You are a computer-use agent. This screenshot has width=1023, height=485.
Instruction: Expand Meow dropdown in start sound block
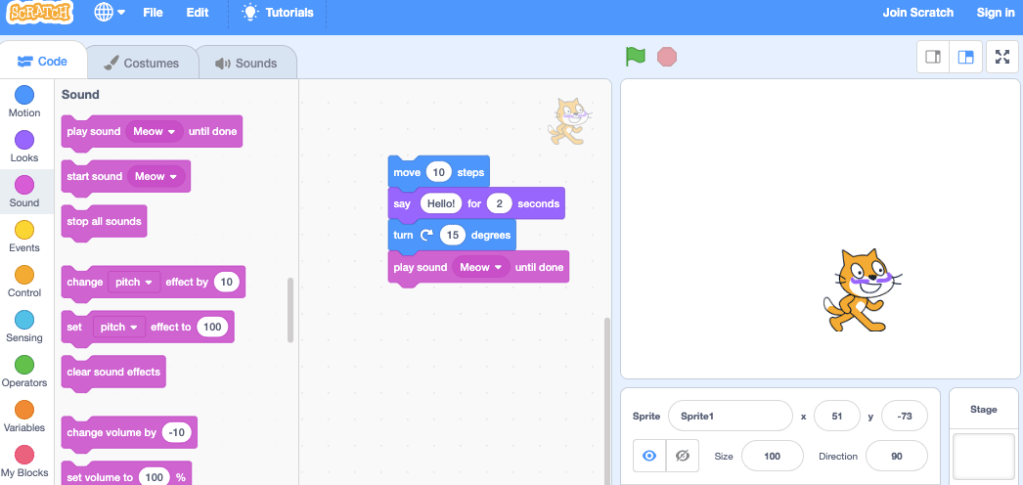(x=156, y=177)
